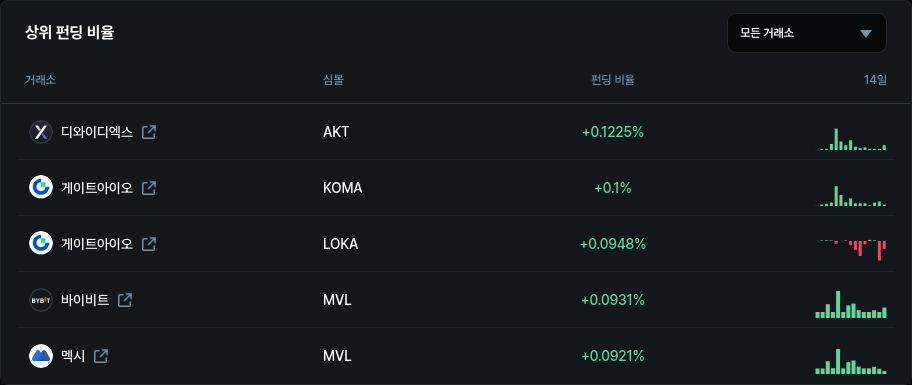Screen dimensions: 912x385
Task: Sort by 거래소 column header
Action: [40, 80]
